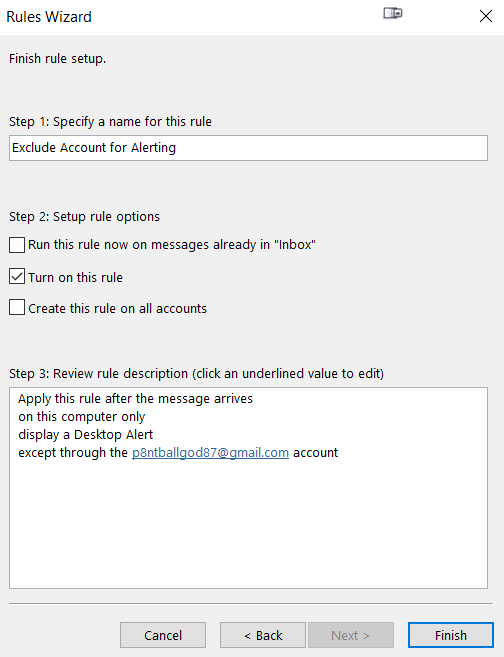Click the greyed-out Next button
The height and width of the screenshot is (657, 504).
click(x=351, y=635)
